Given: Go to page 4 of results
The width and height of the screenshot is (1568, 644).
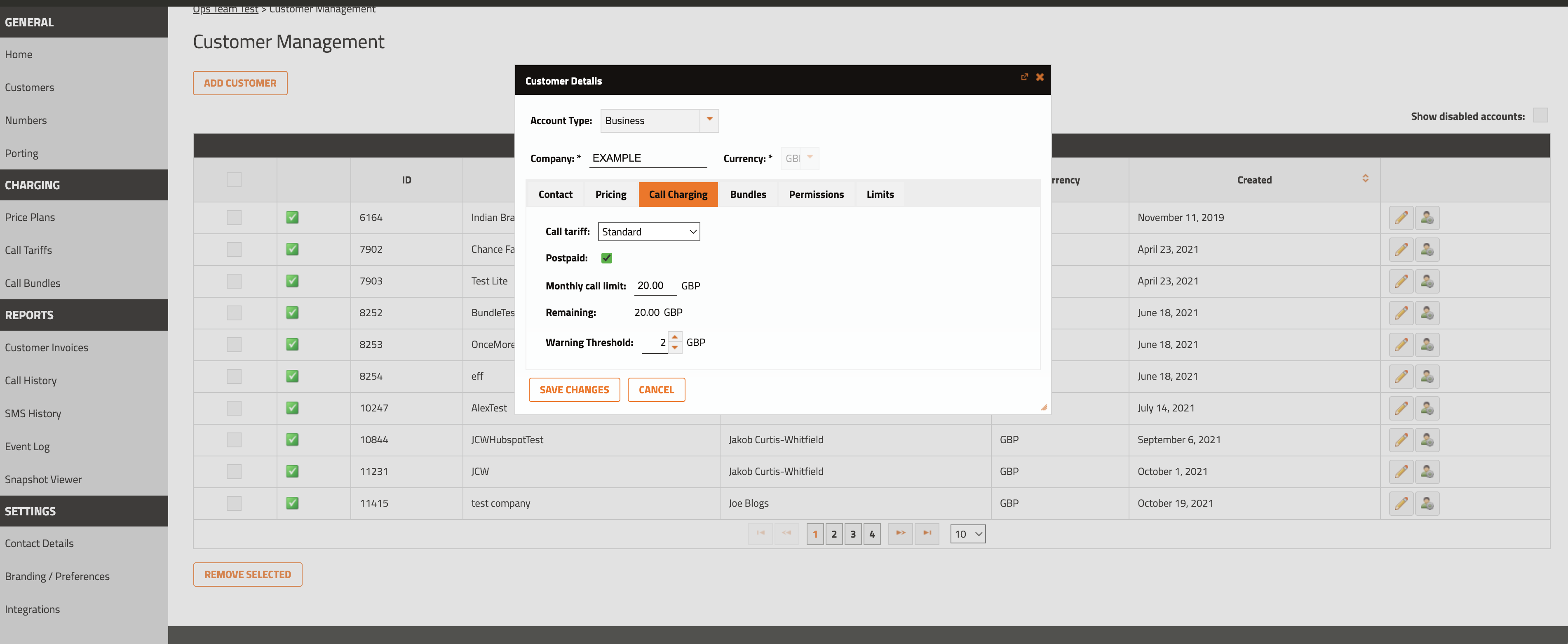Looking at the screenshot, I should coord(872,534).
